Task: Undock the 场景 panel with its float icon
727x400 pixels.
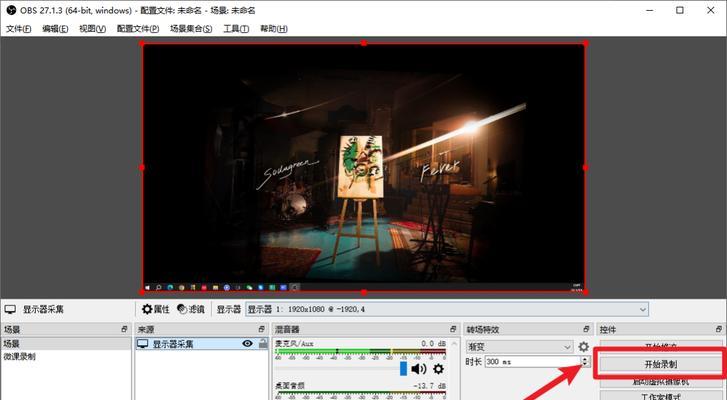Action: click(124, 329)
